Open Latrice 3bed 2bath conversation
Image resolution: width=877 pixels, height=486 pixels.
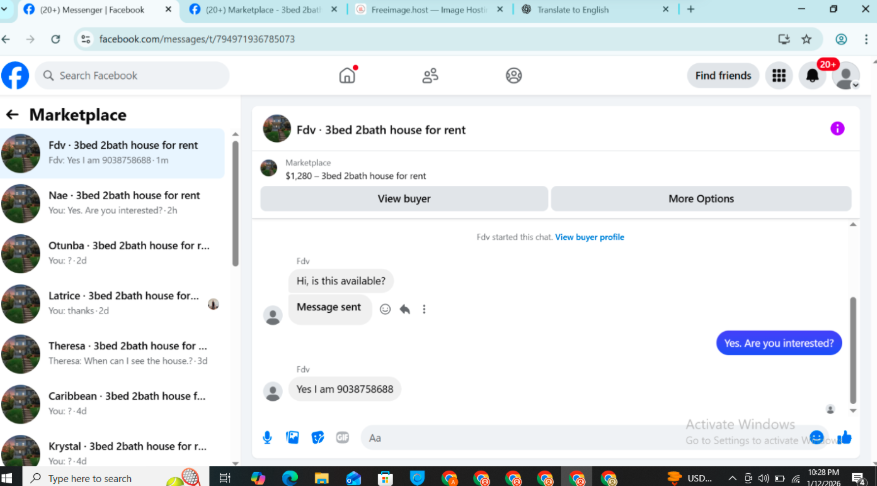point(112,303)
